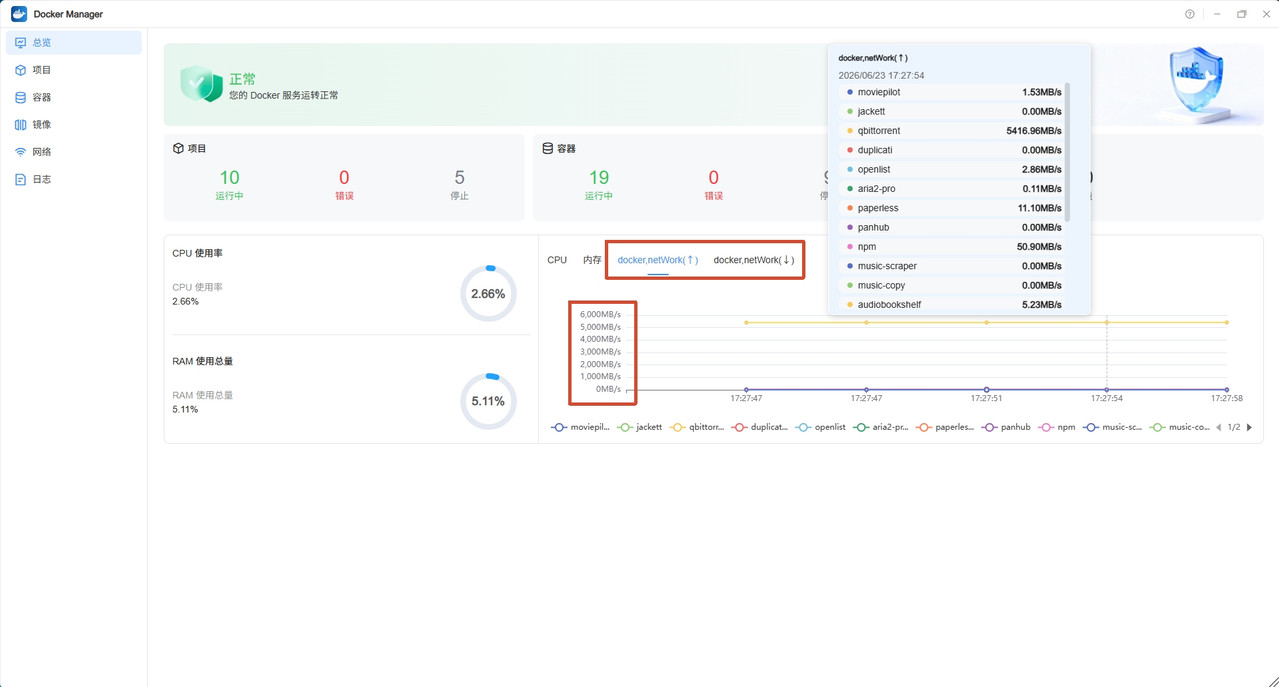The image size is (1279, 687).
Task: Toggle openlist series in chart legend
Action: (x=821, y=427)
